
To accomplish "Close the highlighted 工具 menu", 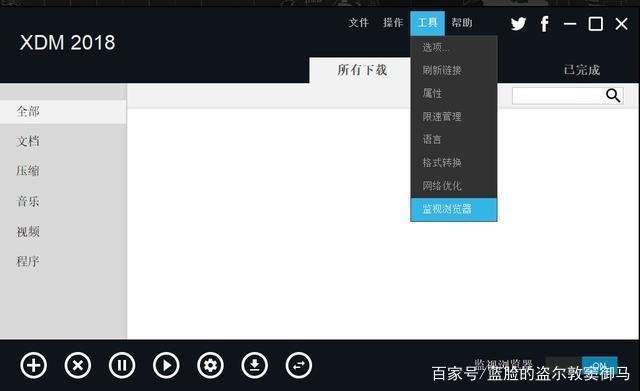I will point(427,23).
